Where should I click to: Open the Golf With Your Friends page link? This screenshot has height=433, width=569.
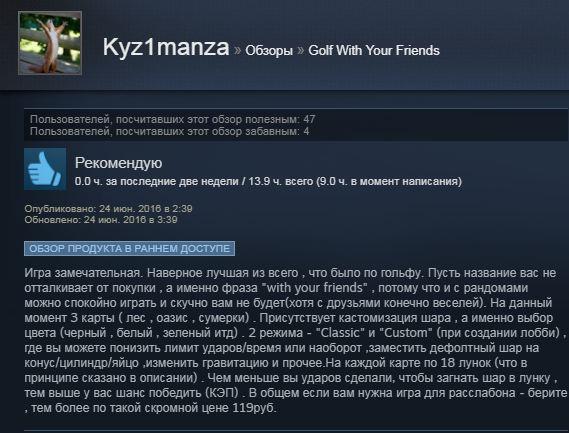[374, 50]
